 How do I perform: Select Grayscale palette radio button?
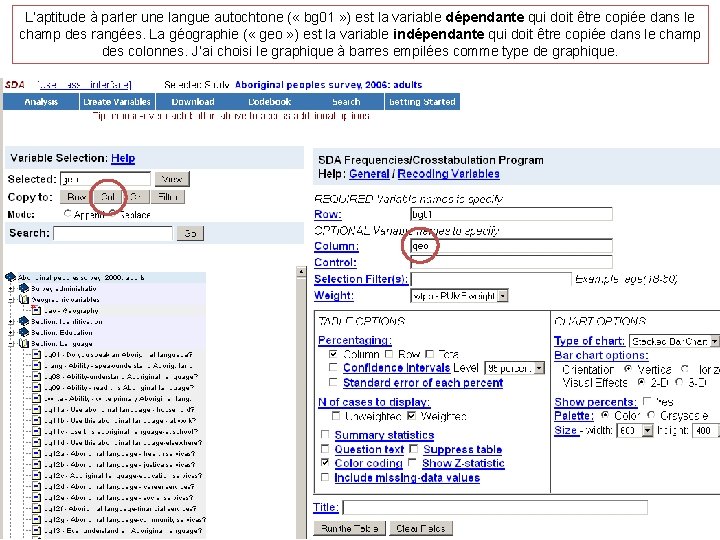pos(651,415)
